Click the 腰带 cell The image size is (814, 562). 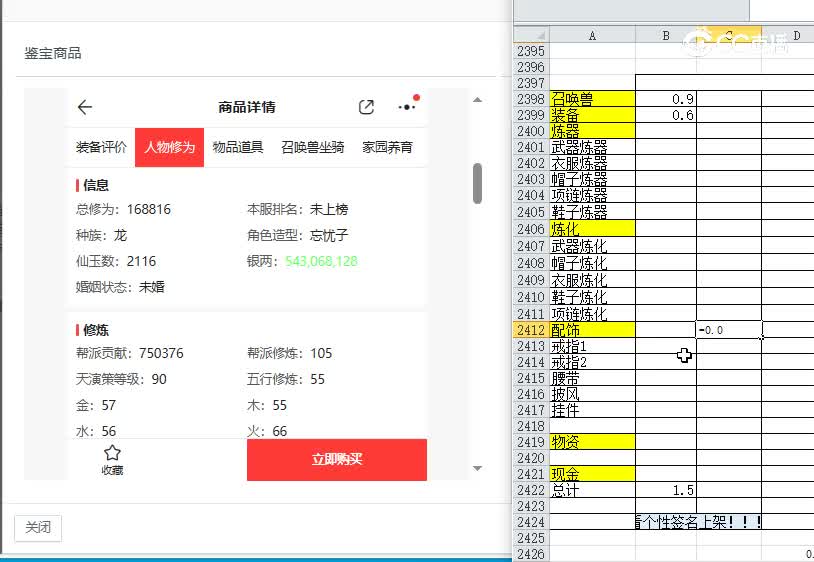pyautogui.click(x=592, y=378)
